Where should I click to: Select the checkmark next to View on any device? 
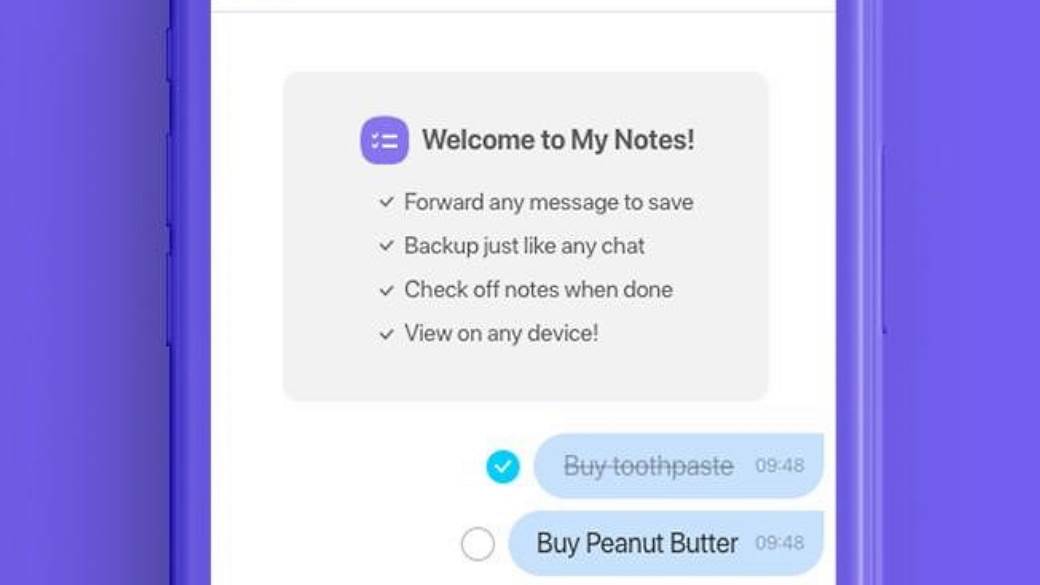[385, 334]
